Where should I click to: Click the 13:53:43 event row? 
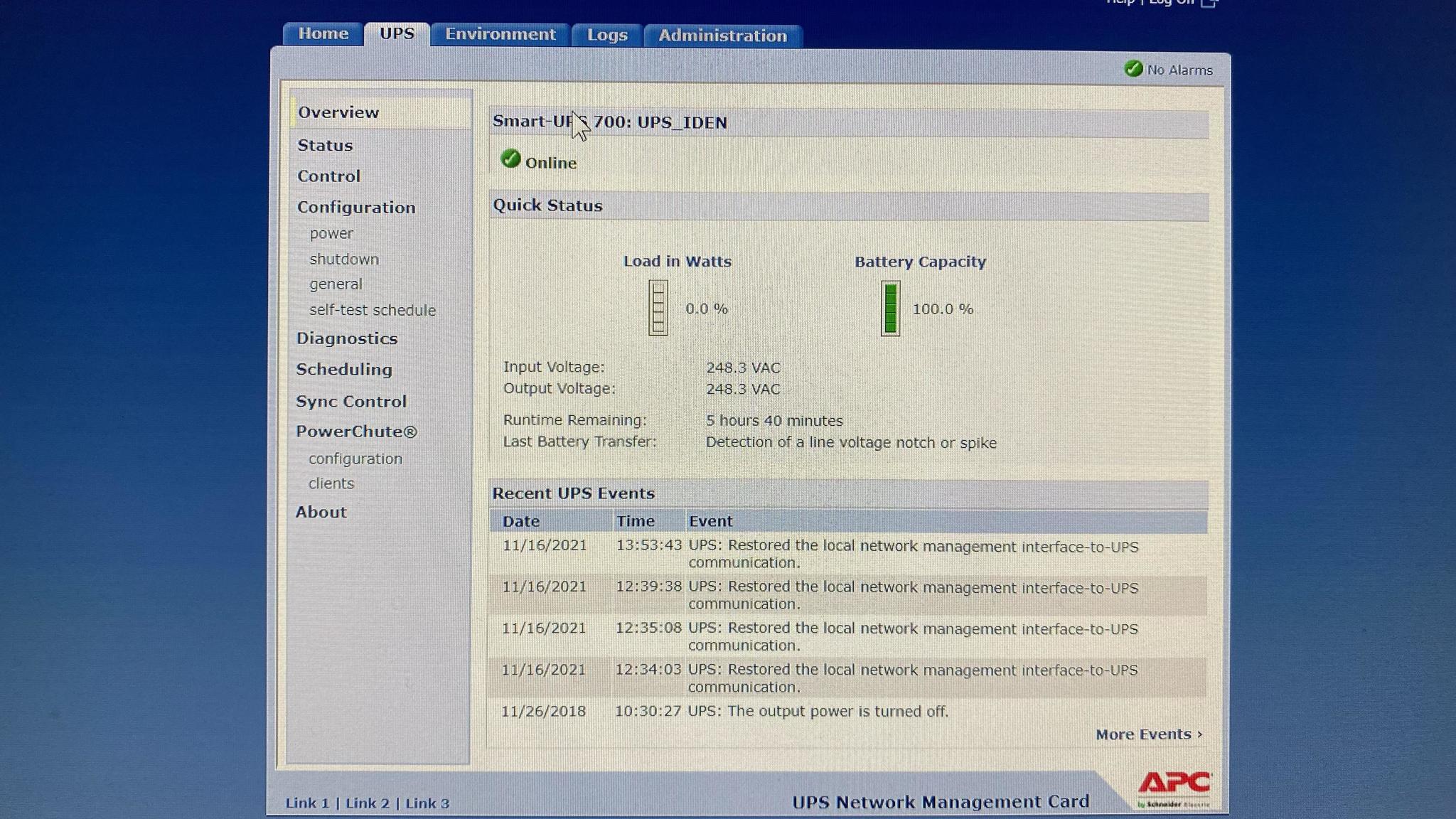coord(847,554)
